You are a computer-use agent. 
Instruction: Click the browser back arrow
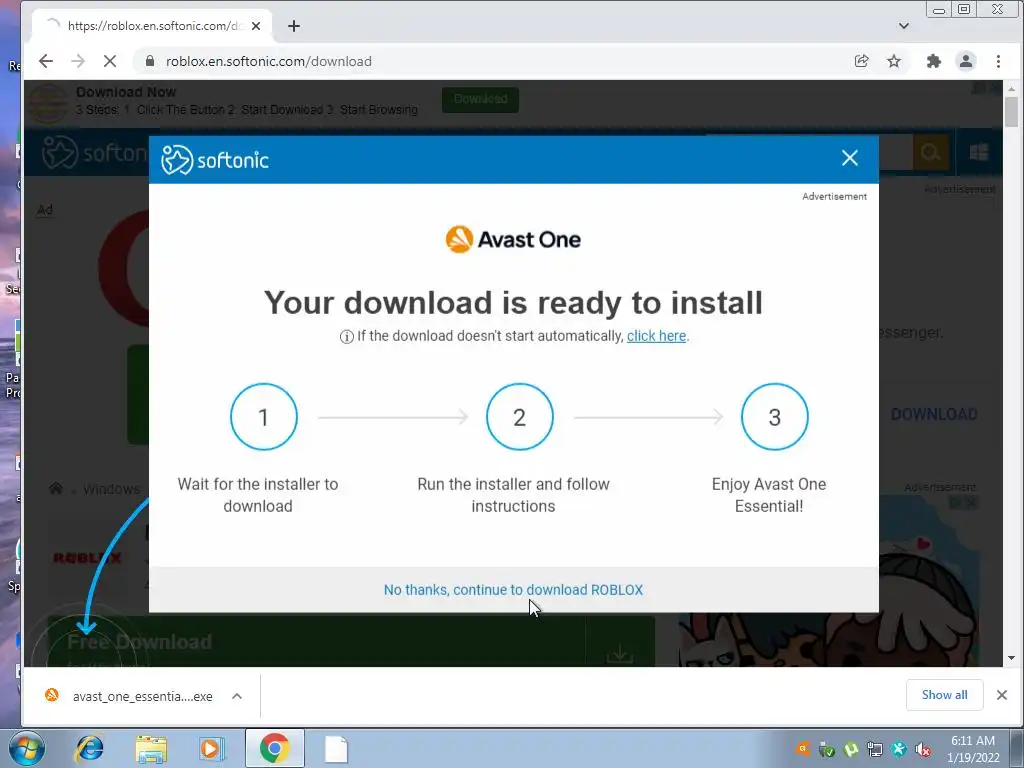[x=46, y=61]
